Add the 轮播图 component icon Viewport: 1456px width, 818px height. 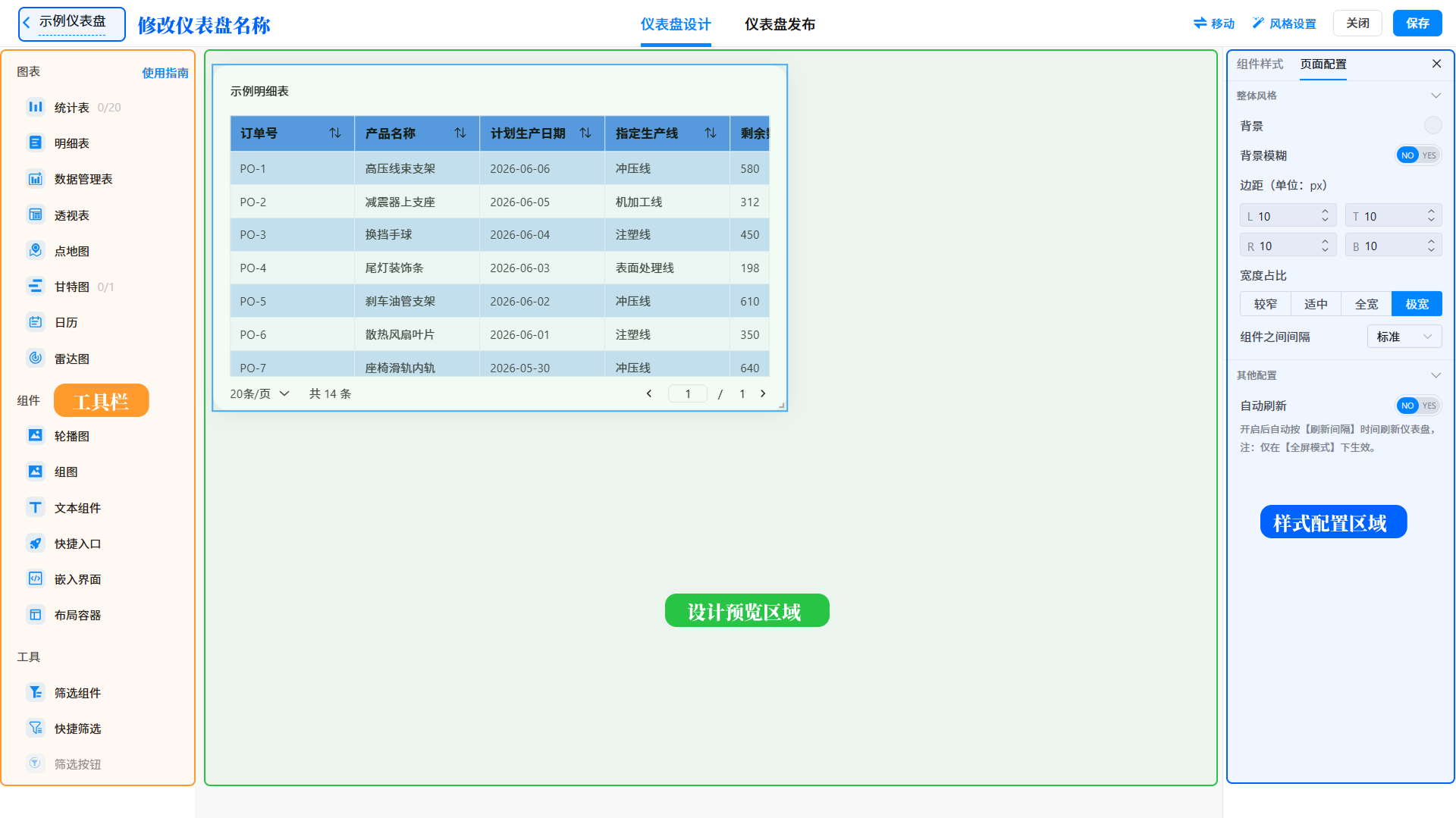[x=36, y=436]
